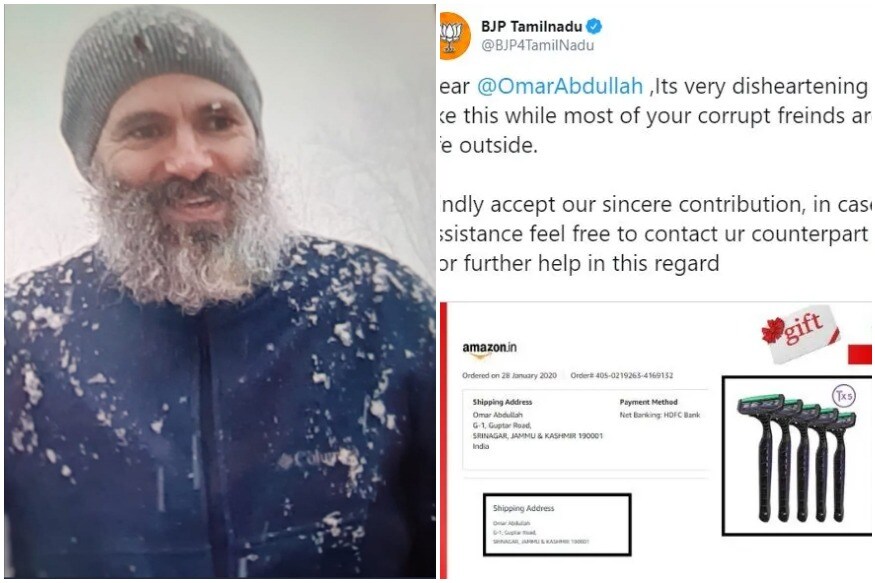Select the gift tag image
Image resolution: width=875 pixels, height=583 pixels.
coord(800,333)
